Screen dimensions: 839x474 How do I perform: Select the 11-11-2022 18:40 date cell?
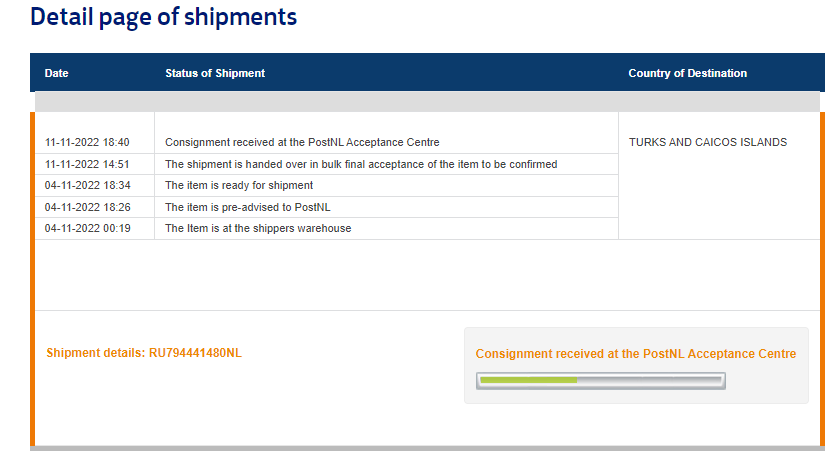point(87,142)
